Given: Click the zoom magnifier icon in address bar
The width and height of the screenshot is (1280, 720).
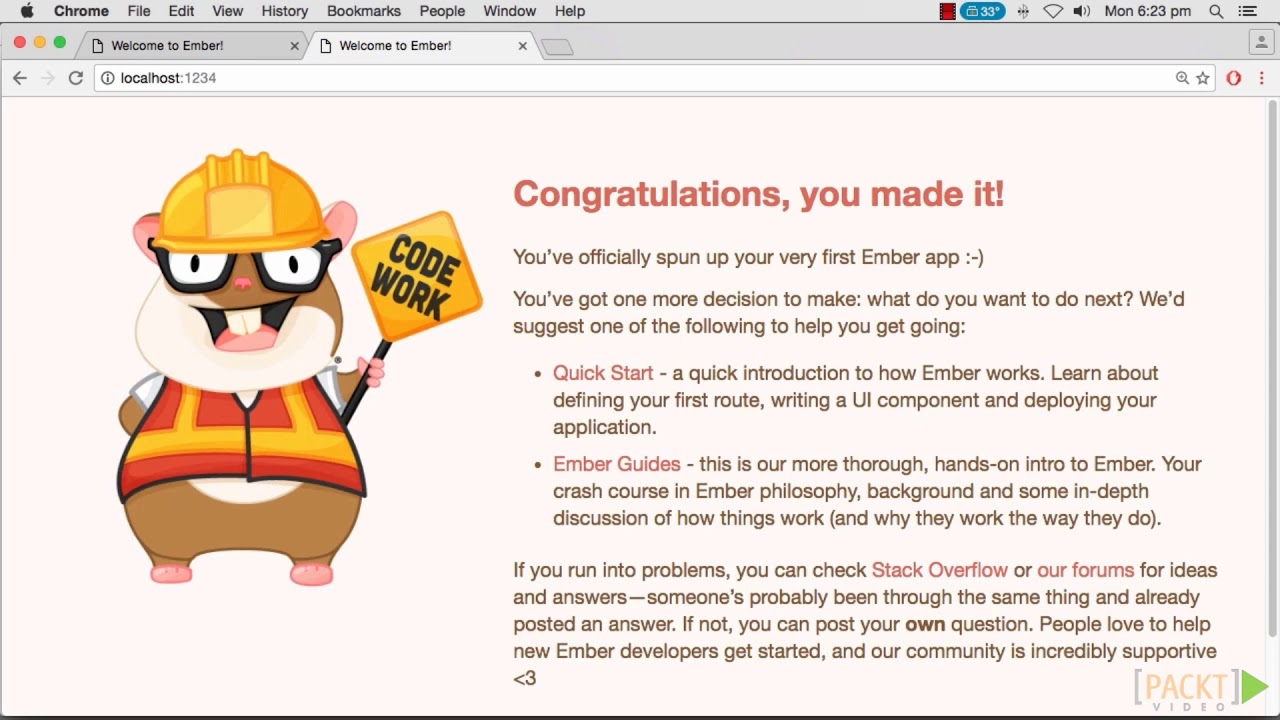Looking at the screenshot, I should click(1182, 78).
